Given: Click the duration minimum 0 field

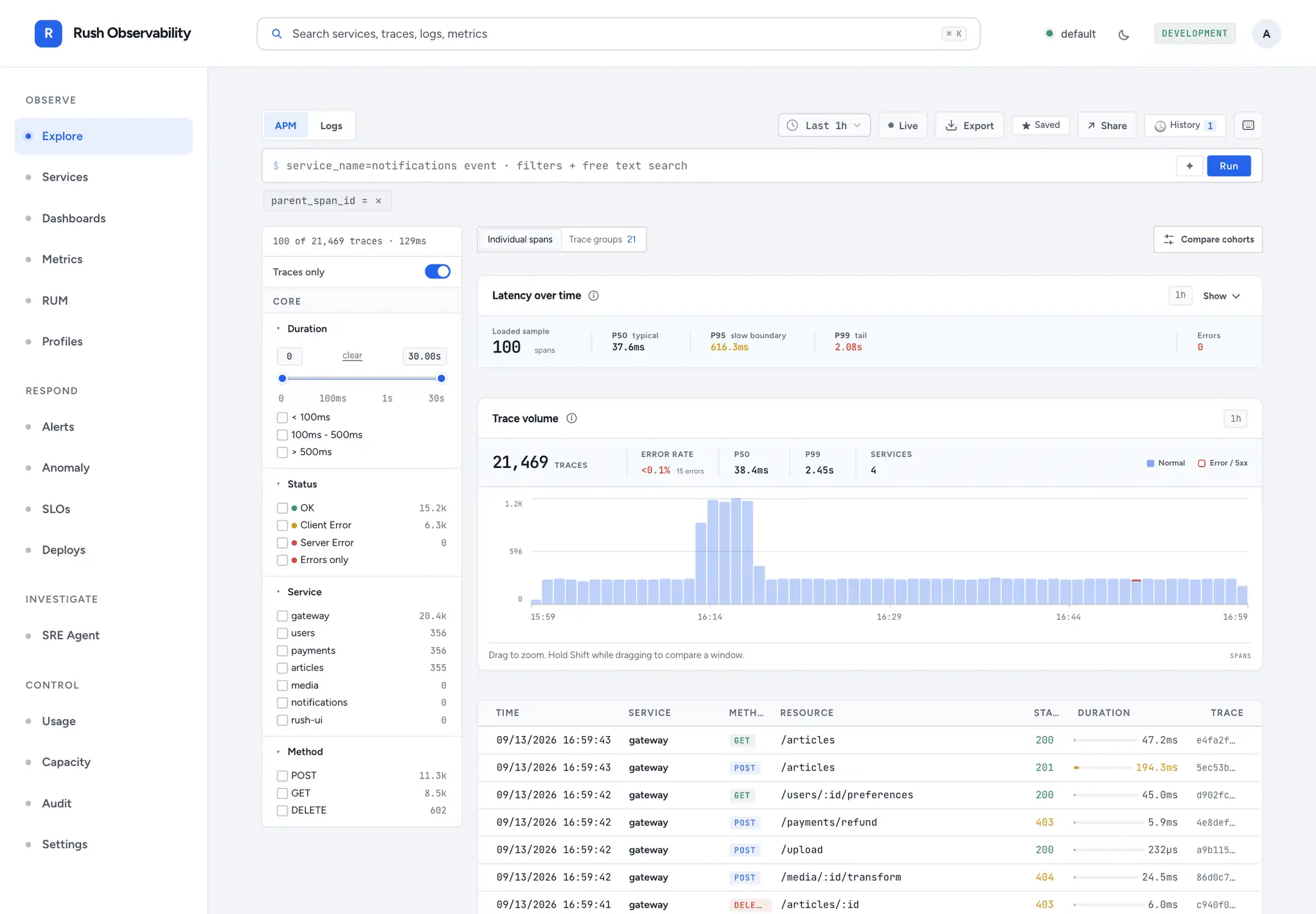Looking at the screenshot, I should click(289, 356).
